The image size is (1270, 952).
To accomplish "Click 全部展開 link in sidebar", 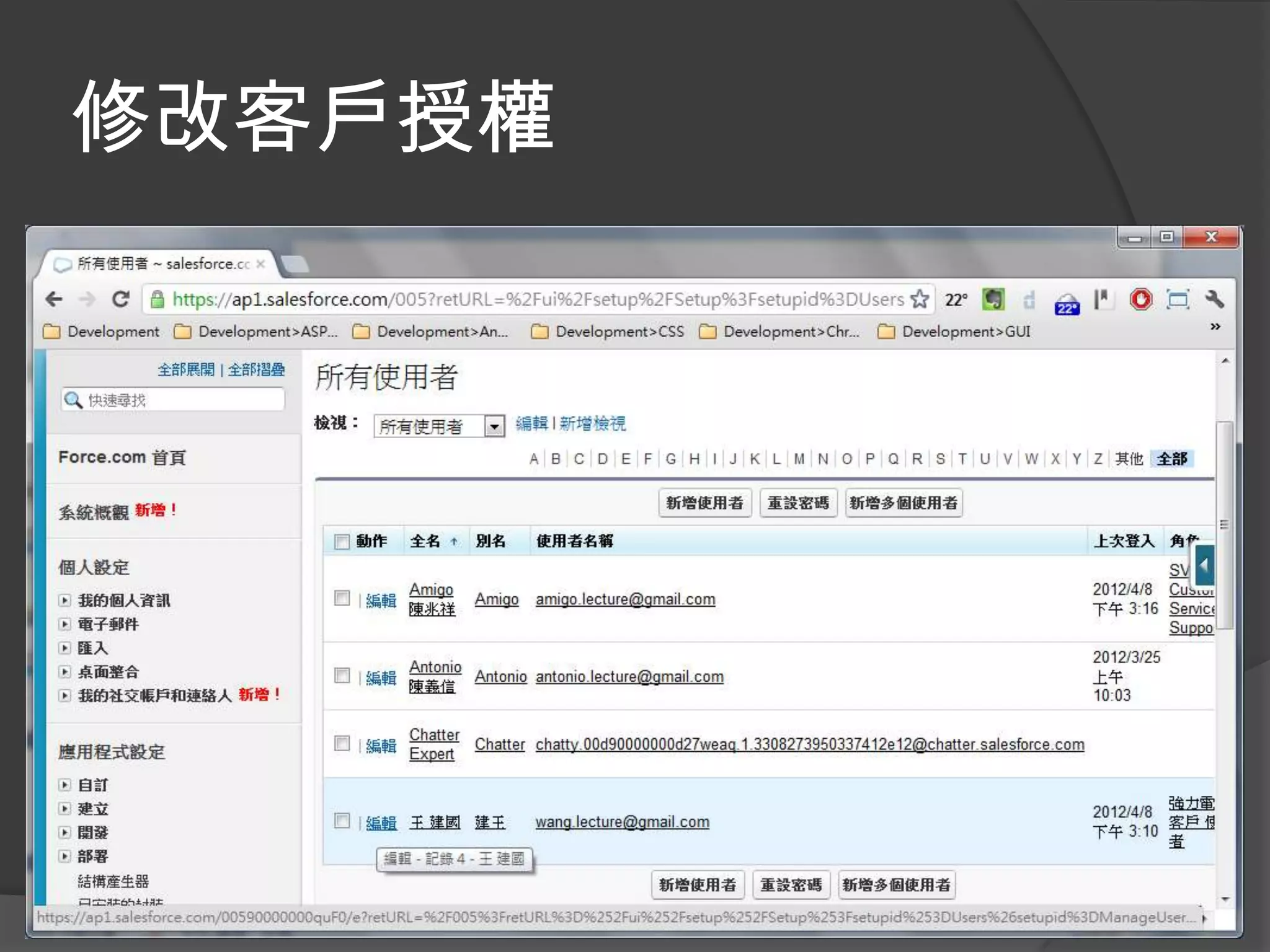I will (185, 370).
